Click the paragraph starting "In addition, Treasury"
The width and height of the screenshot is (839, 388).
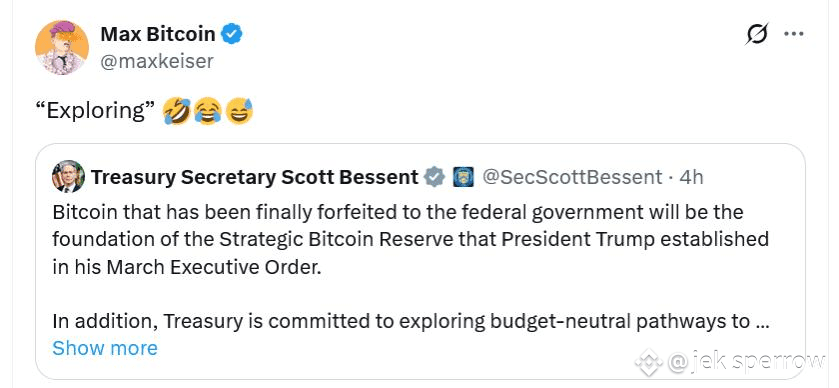pyautogui.click(x=411, y=321)
